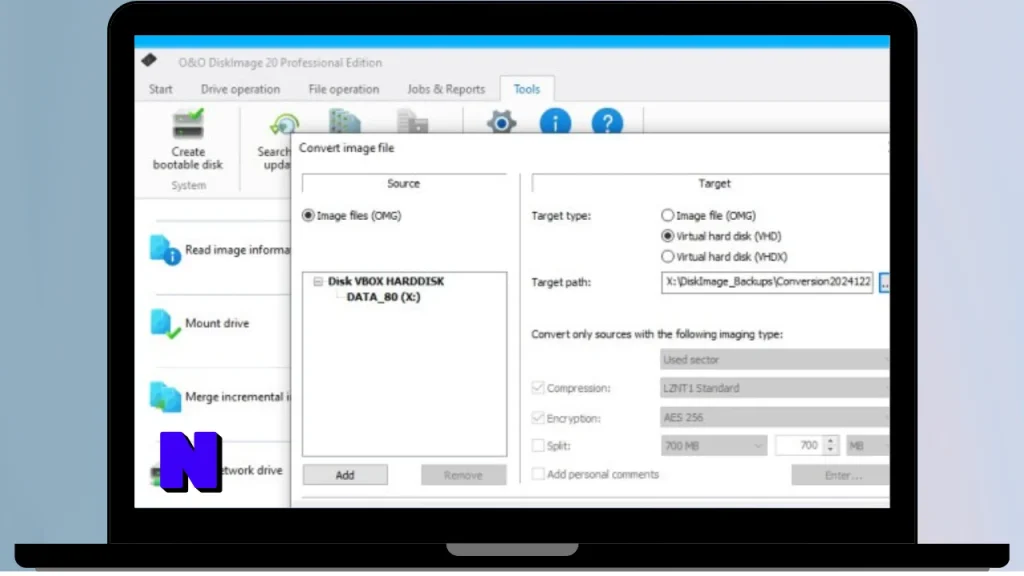Select the DATA_80 (X:) tree item

pos(383,297)
